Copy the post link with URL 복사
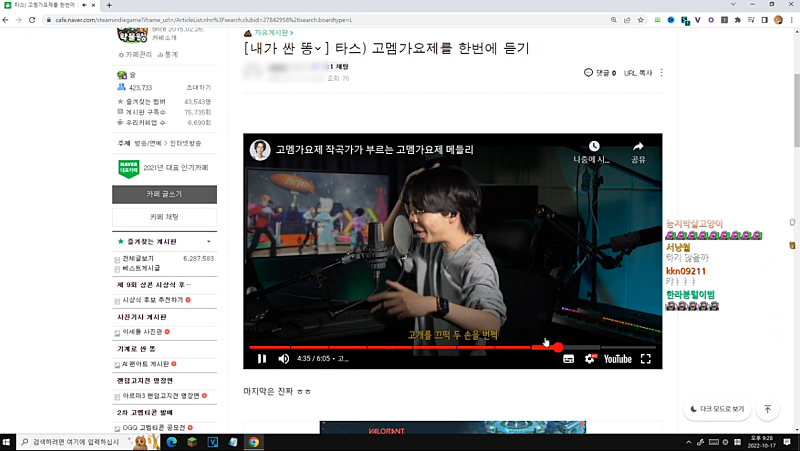This screenshot has width=800, height=451. [x=638, y=73]
